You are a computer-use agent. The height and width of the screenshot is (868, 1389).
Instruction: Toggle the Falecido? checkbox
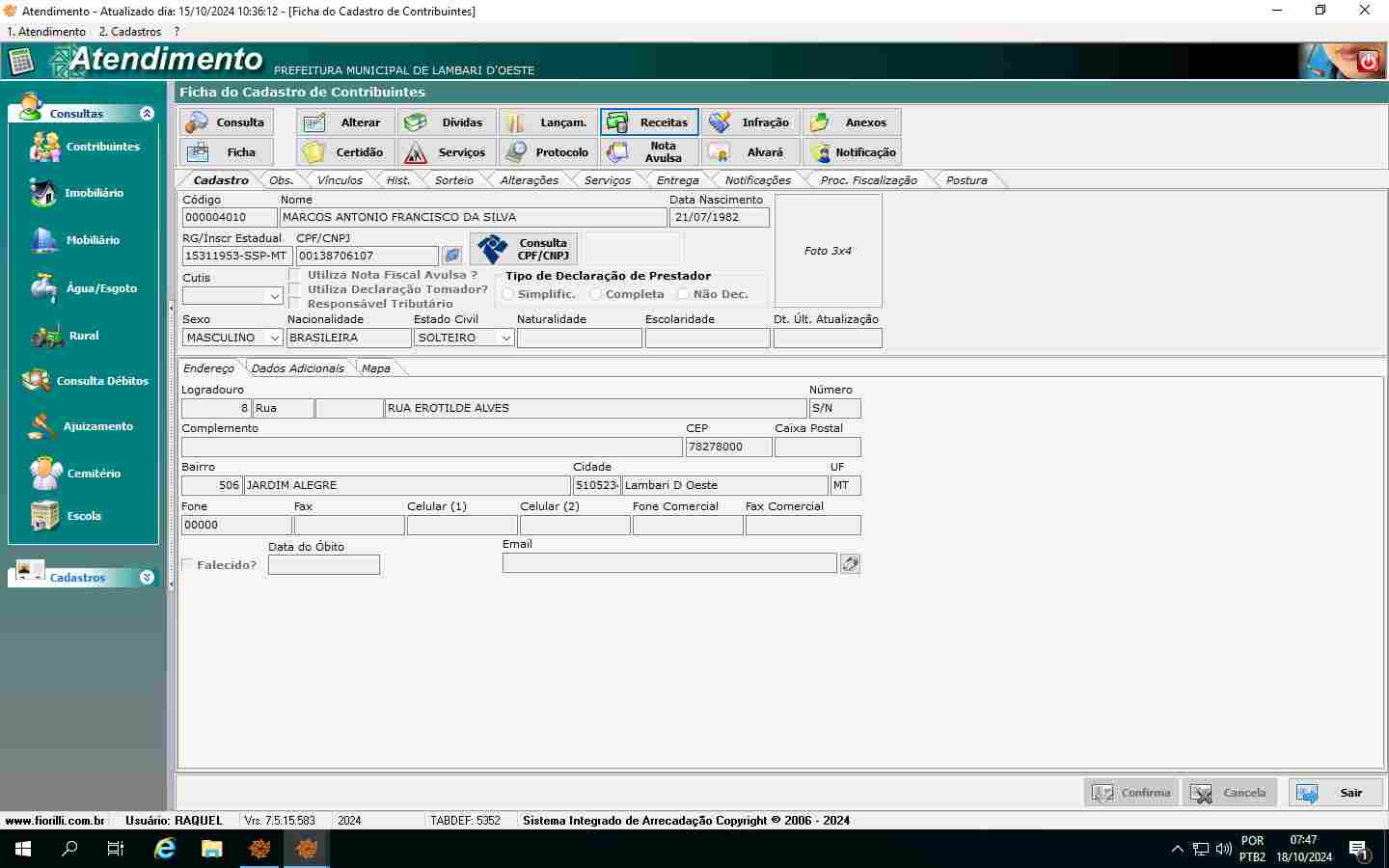pyautogui.click(x=188, y=565)
